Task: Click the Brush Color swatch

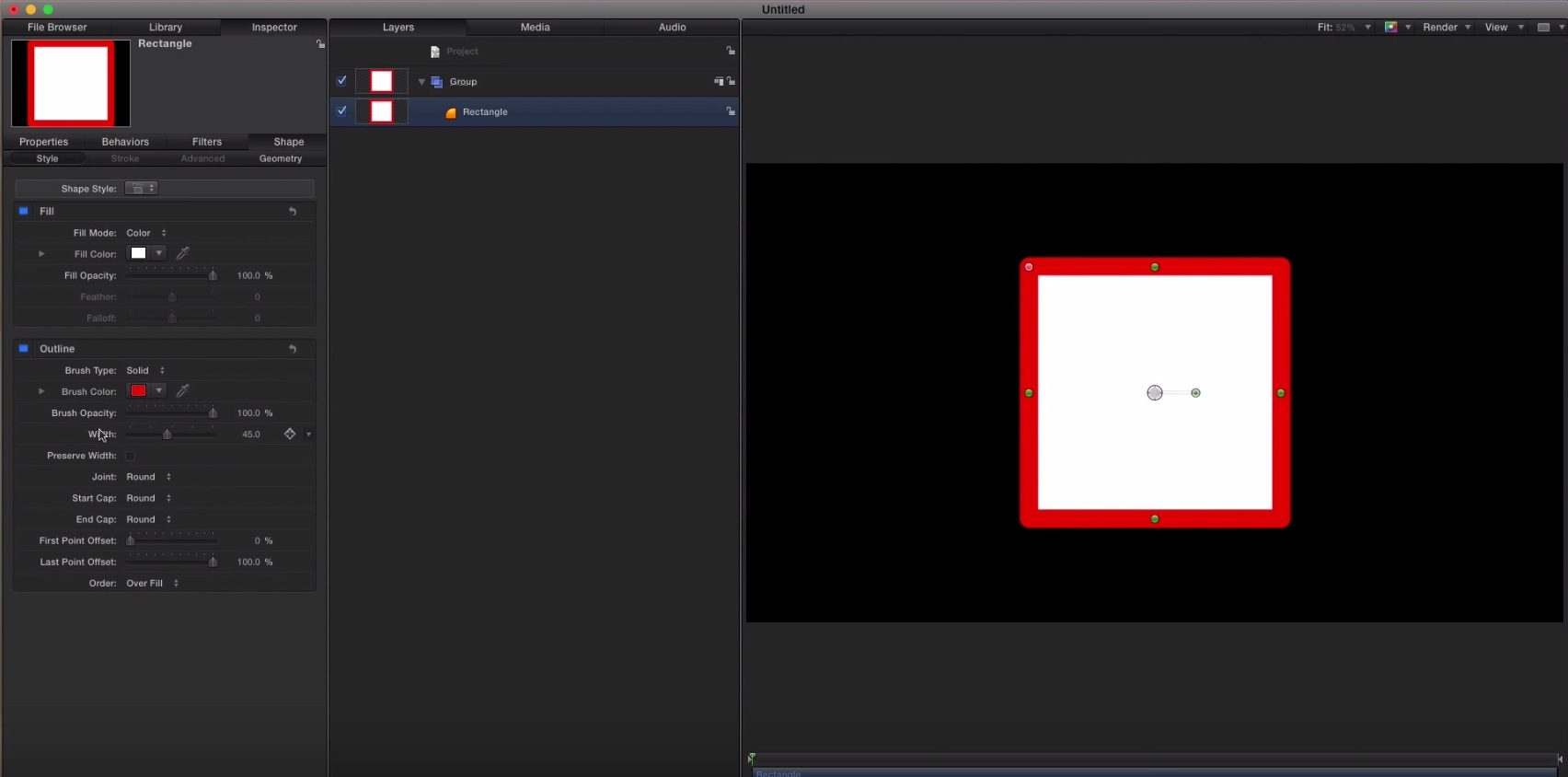Action: coord(138,391)
